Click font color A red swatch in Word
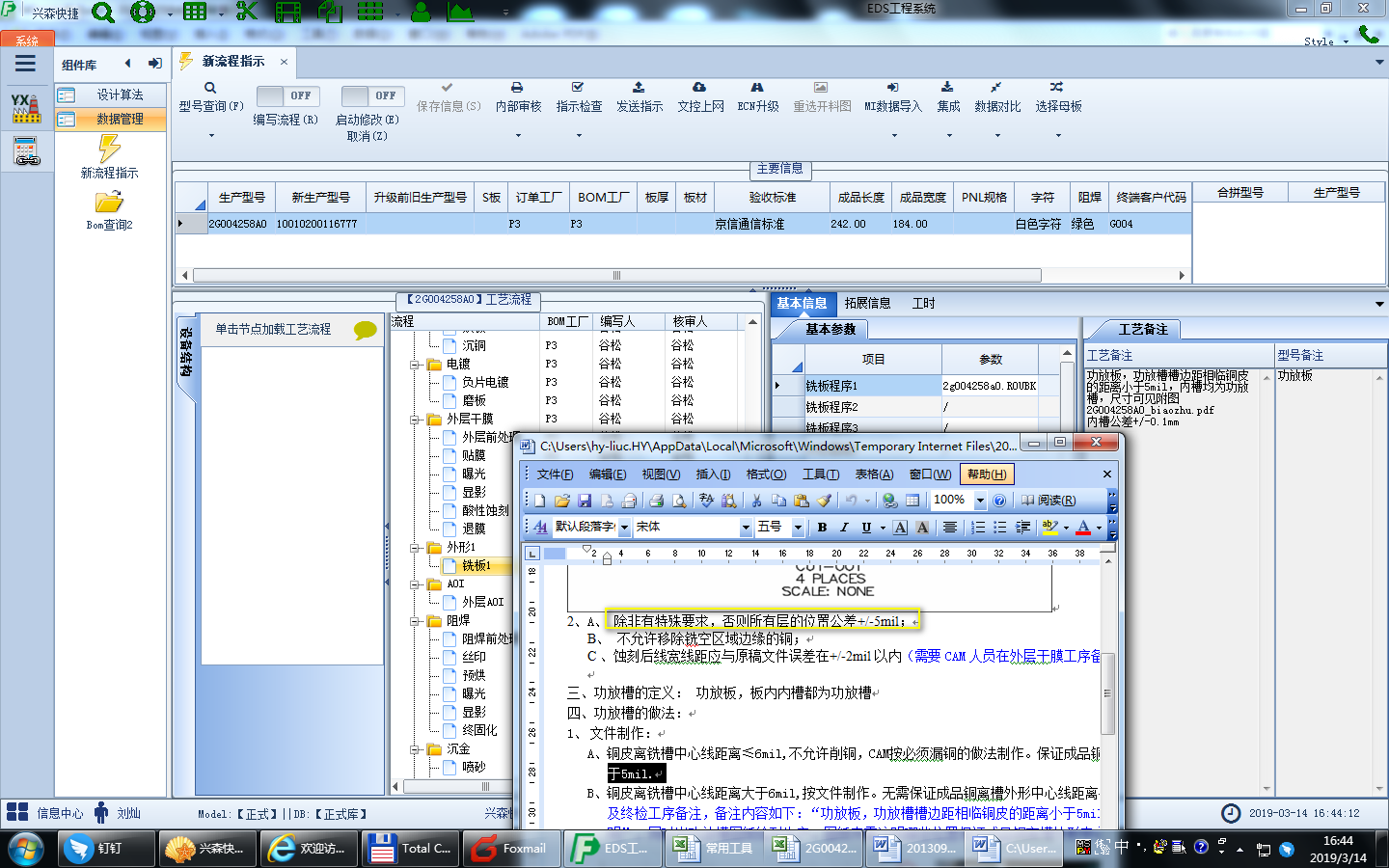The width and height of the screenshot is (1389, 868). (1083, 528)
